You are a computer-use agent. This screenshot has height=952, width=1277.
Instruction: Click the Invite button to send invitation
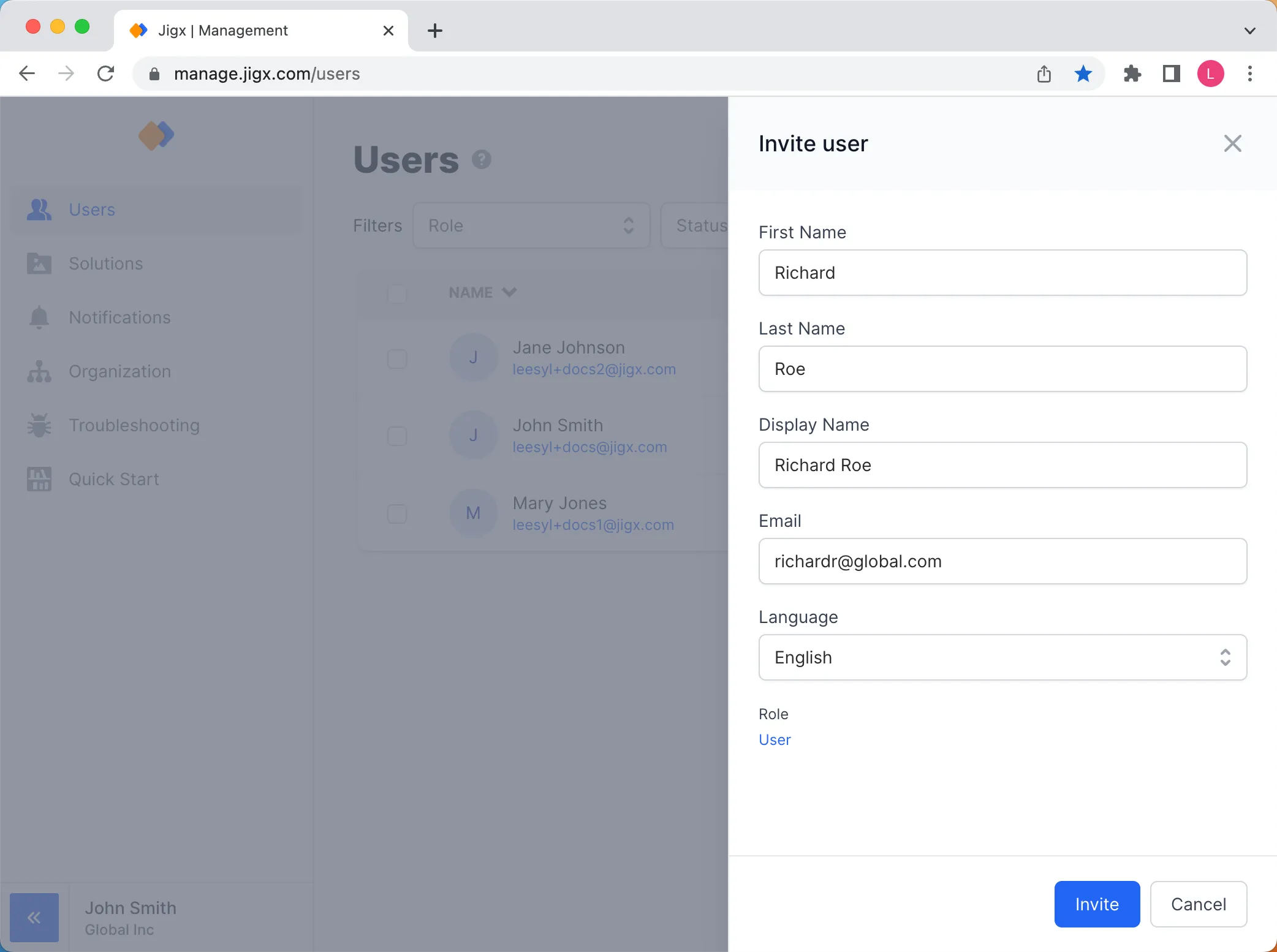pyautogui.click(x=1097, y=904)
